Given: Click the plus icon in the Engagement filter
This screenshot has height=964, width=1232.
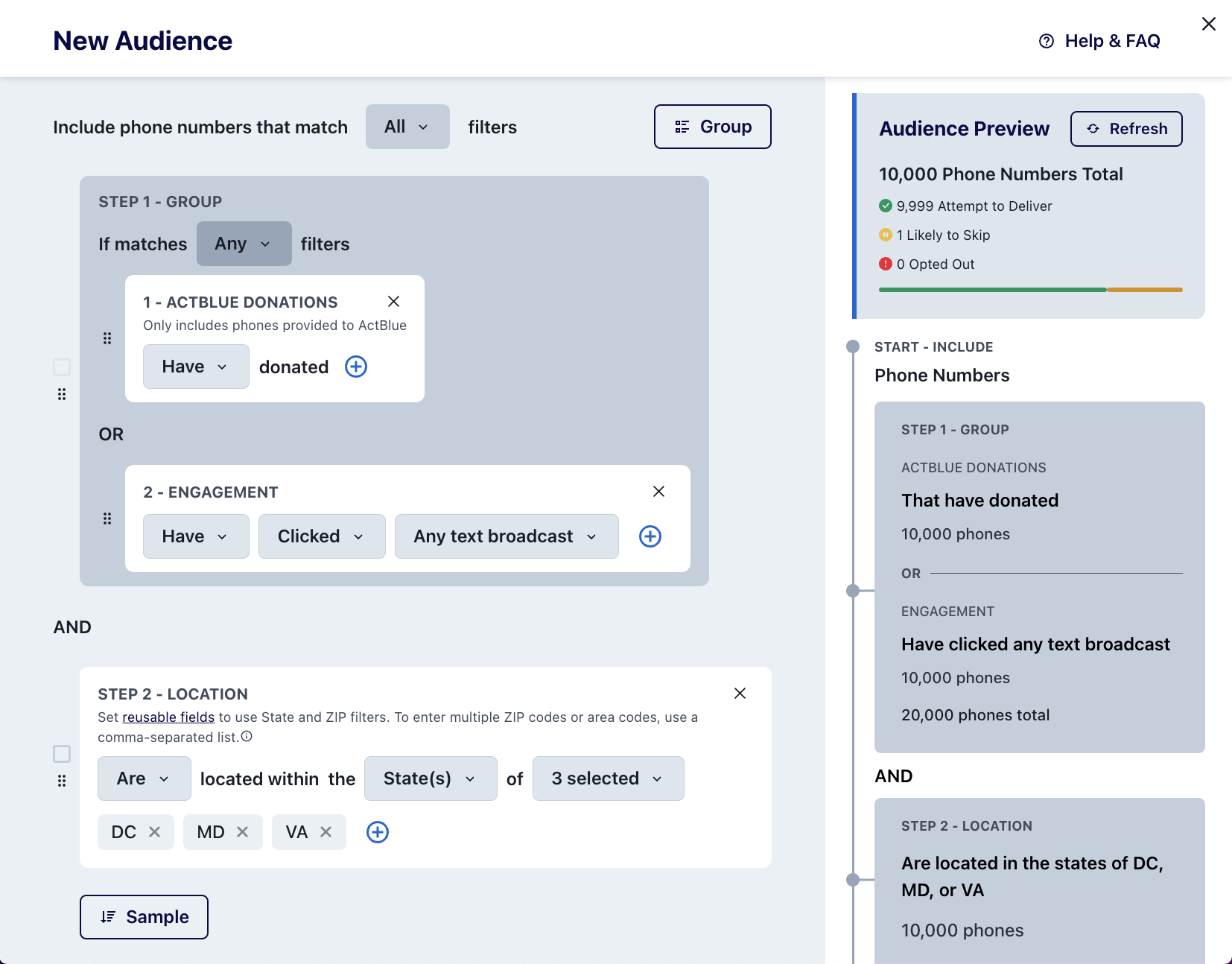Looking at the screenshot, I should [649, 536].
